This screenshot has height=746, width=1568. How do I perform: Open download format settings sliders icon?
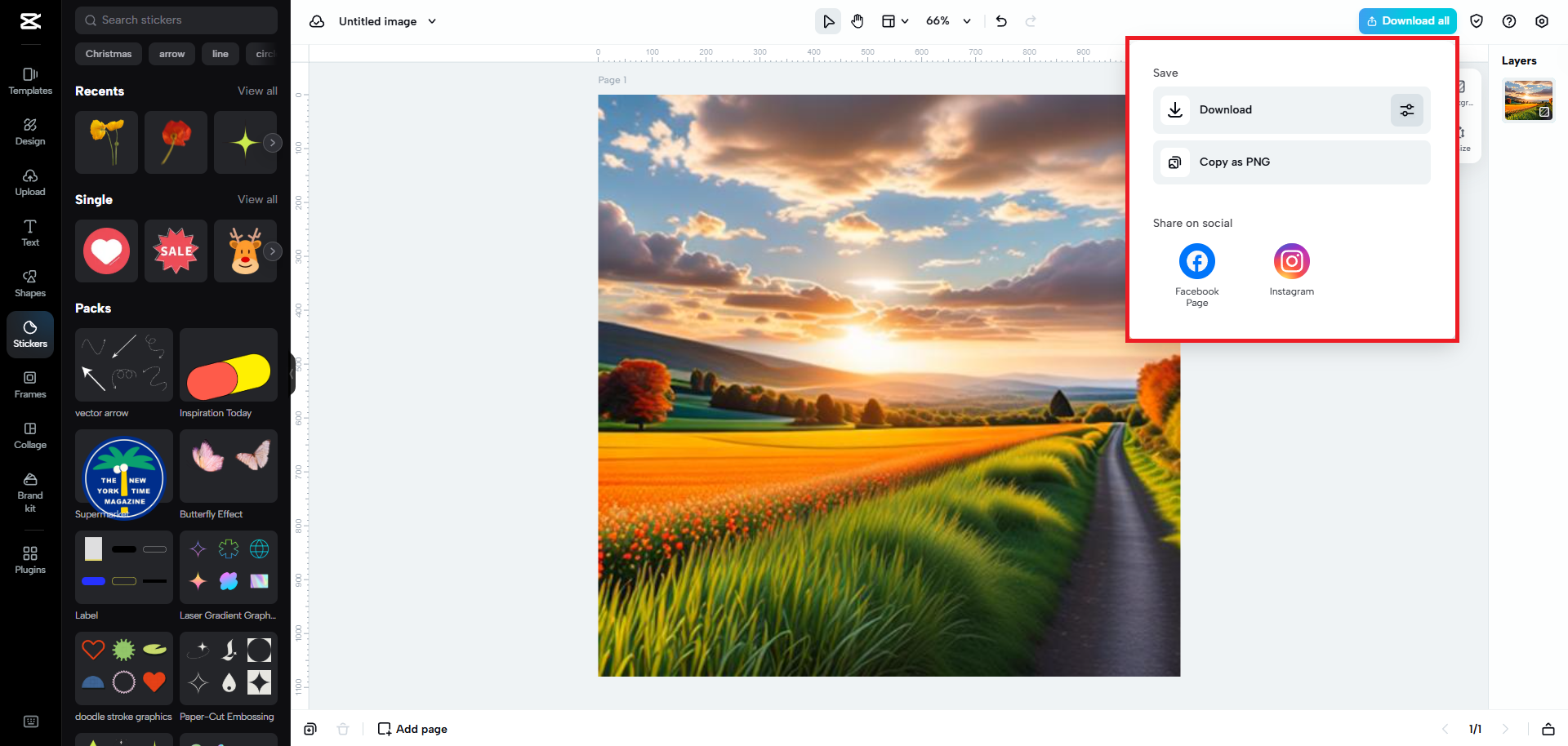pyautogui.click(x=1406, y=109)
